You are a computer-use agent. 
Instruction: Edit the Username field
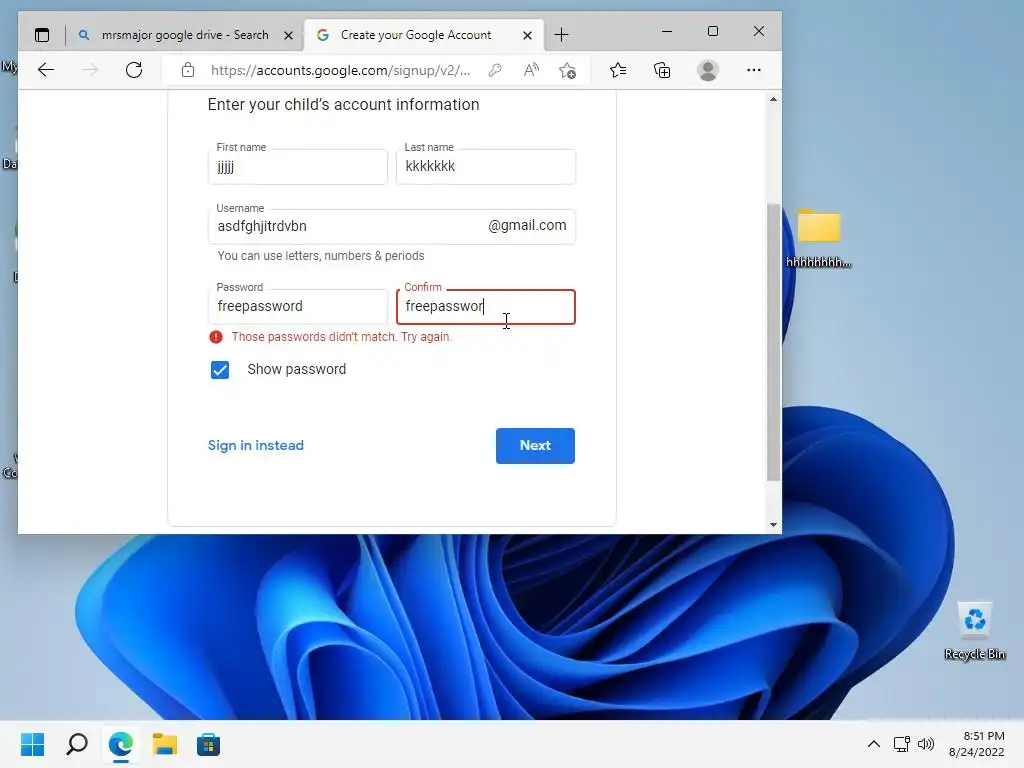tap(392, 227)
